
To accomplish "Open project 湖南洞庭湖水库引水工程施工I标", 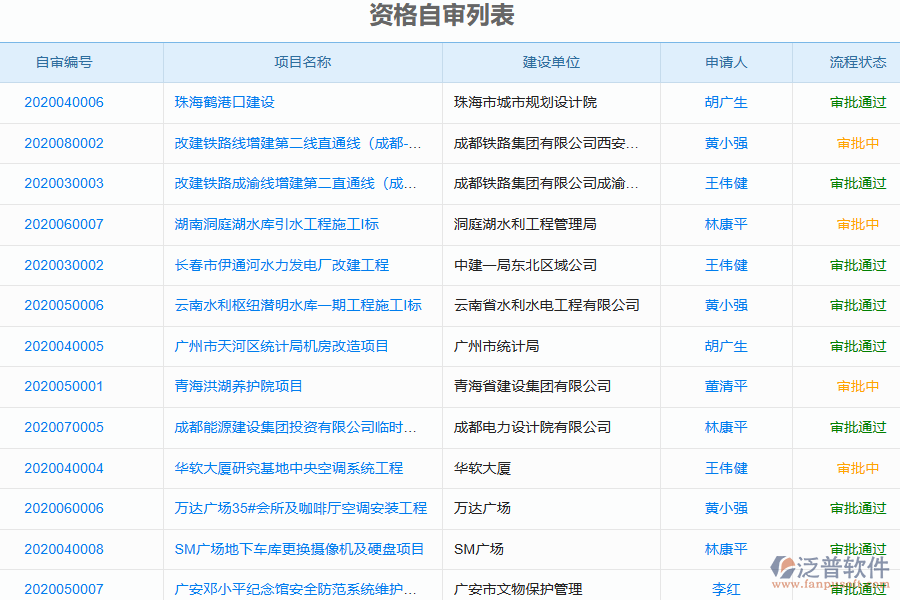I will point(274,224).
